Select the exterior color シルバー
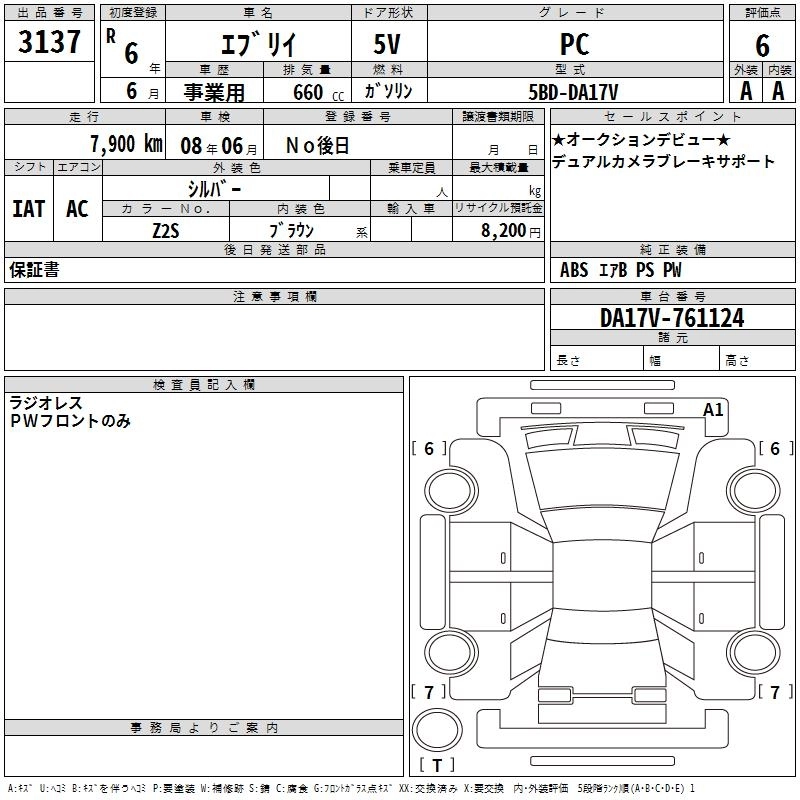Viewport: 800px width, 800px height. click(x=214, y=189)
